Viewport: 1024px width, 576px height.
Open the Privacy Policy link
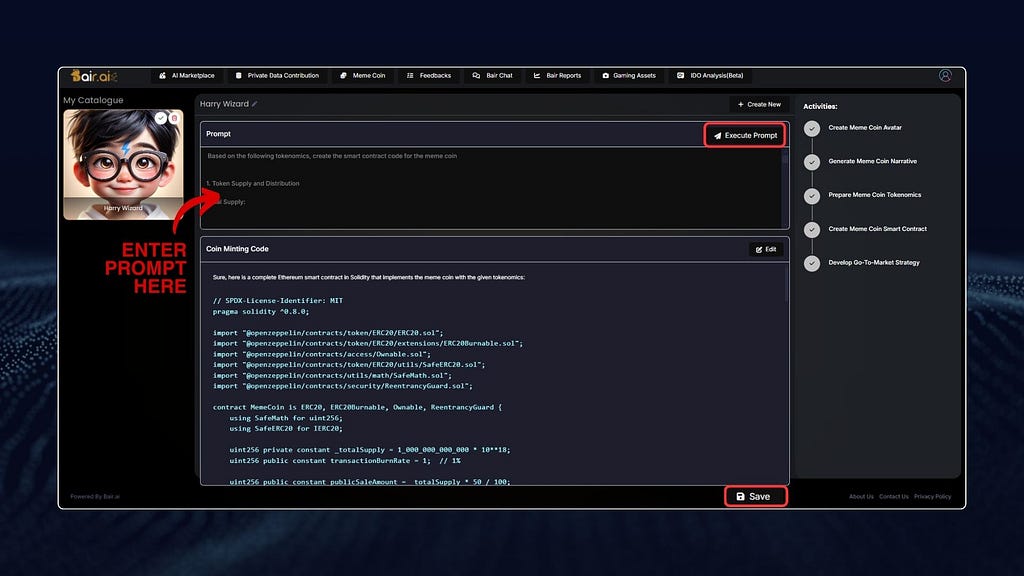[932, 496]
